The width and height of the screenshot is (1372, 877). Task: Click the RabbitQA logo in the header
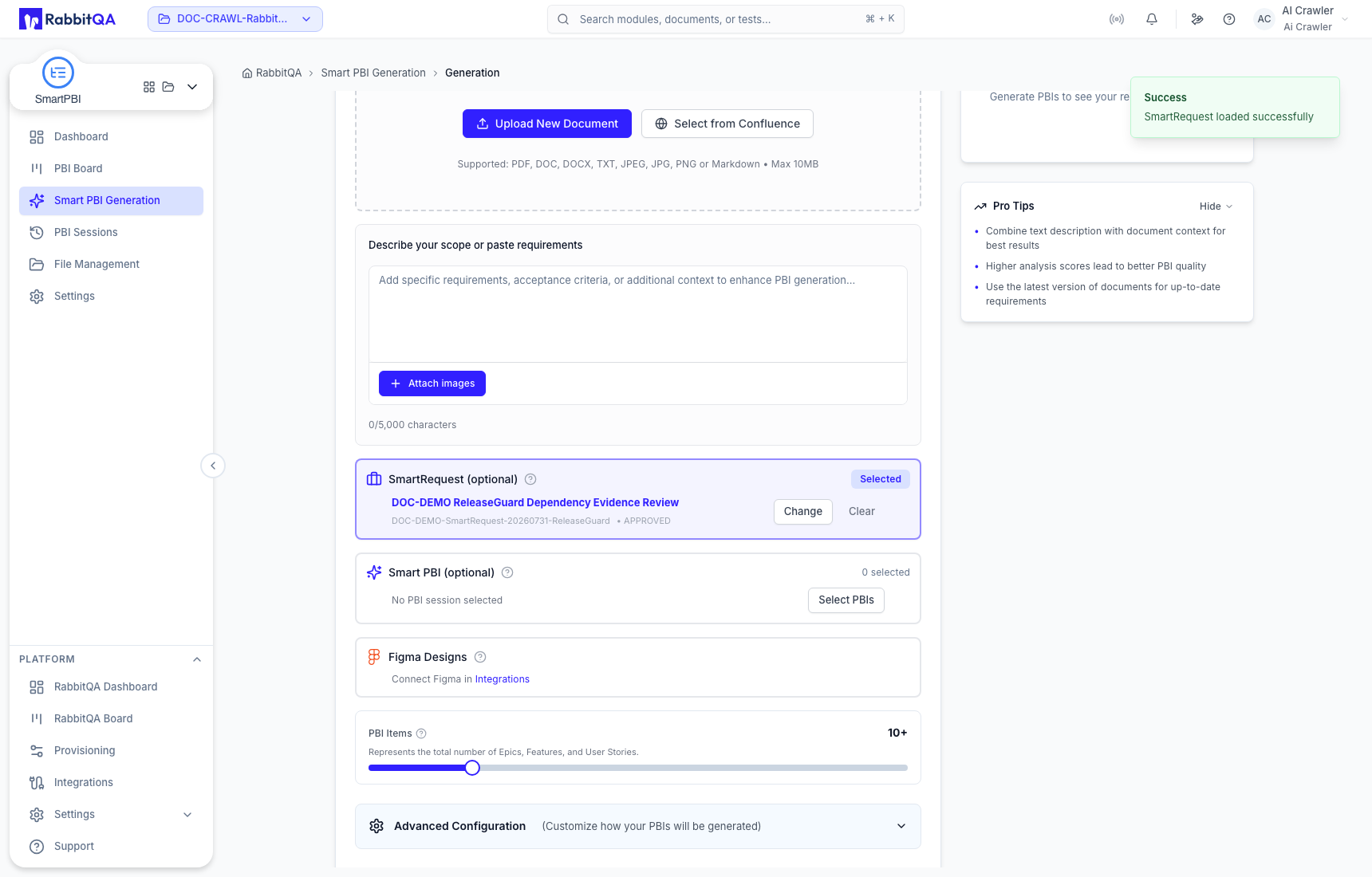(x=67, y=19)
